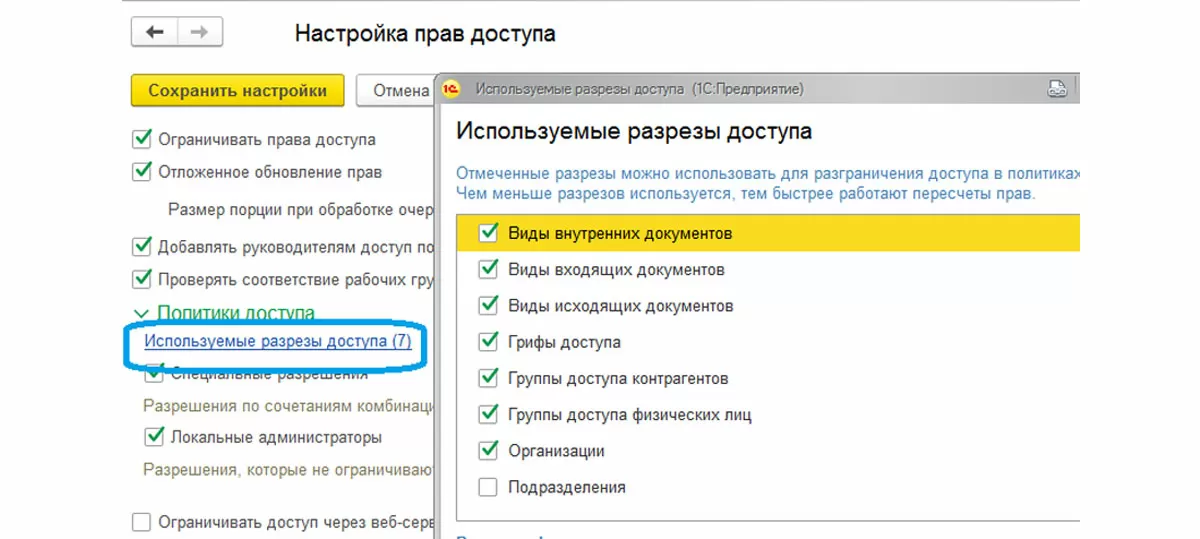1200x539 pixels.
Task: Toggle Отложенное обновление прав checkbox
Action: (142, 172)
